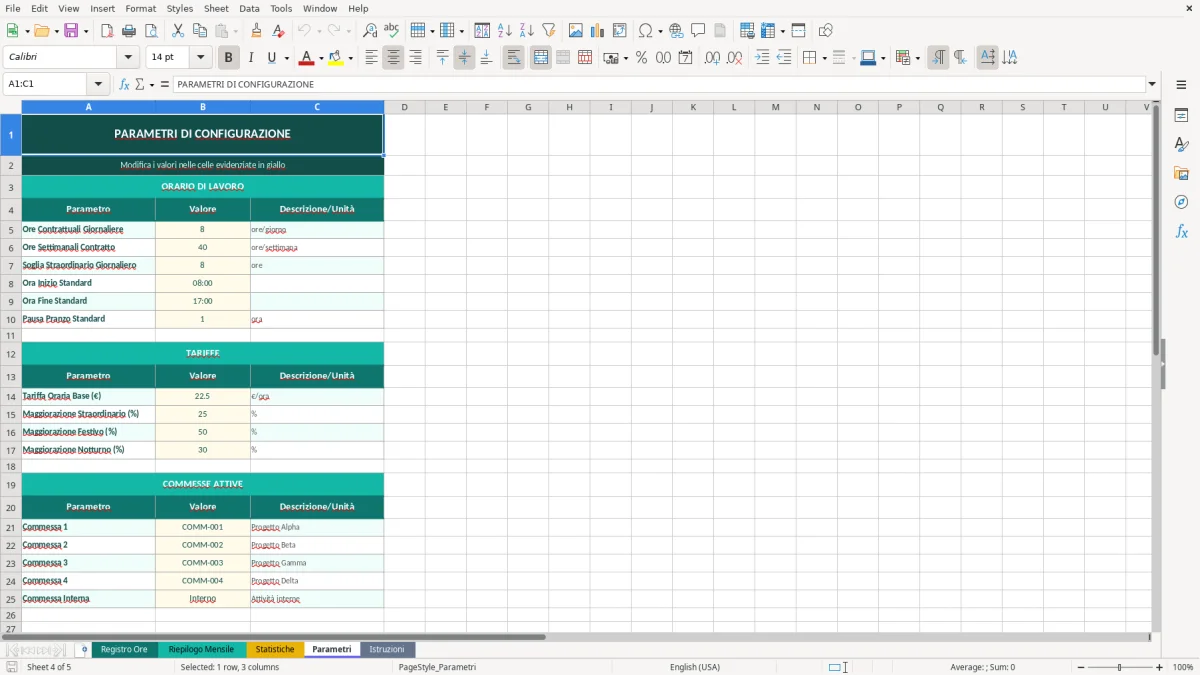Toggle Center Horizontally alignment
1200x675 pixels.
393,58
